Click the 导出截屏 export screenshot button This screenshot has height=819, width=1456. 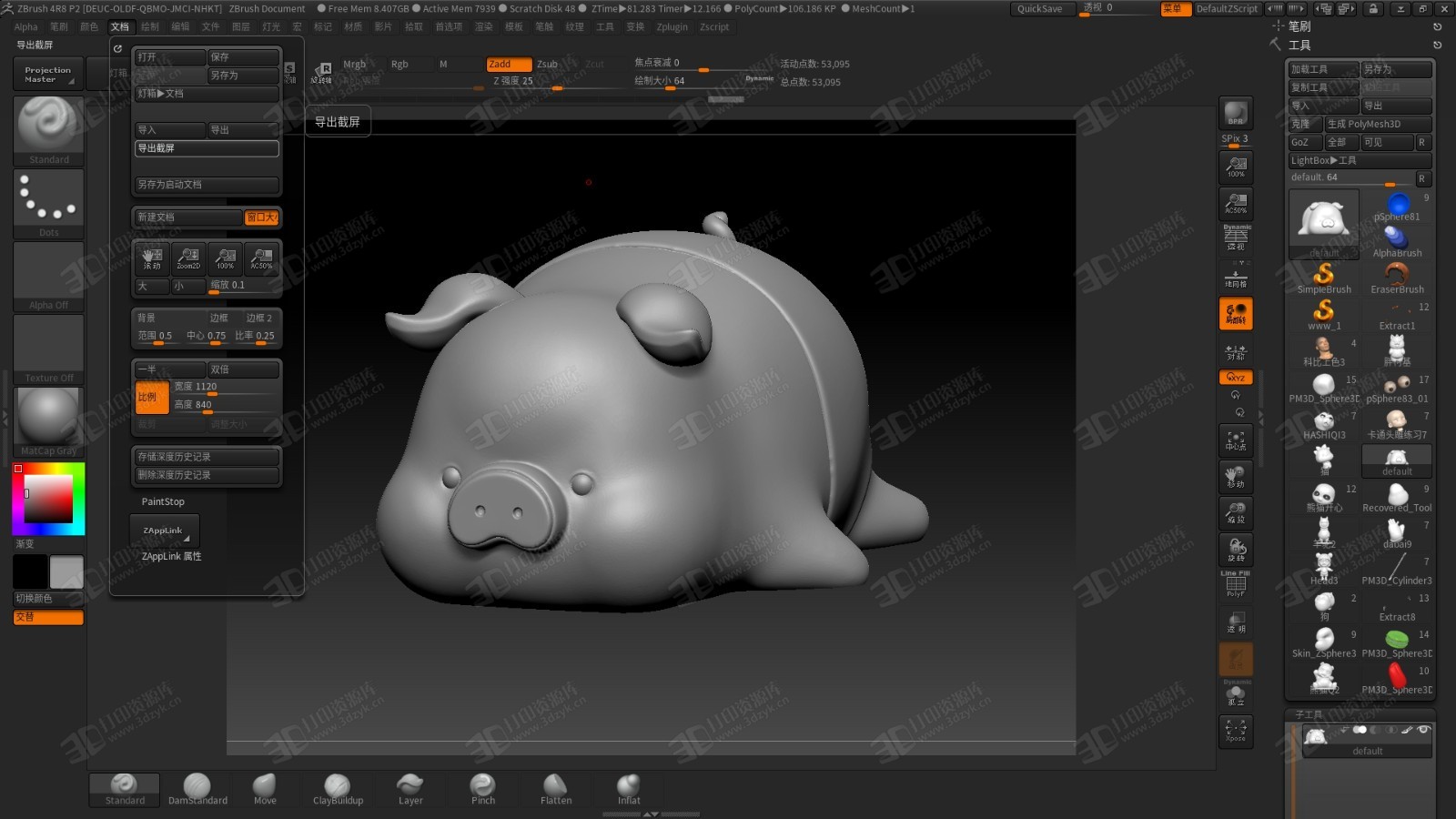click(x=207, y=148)
